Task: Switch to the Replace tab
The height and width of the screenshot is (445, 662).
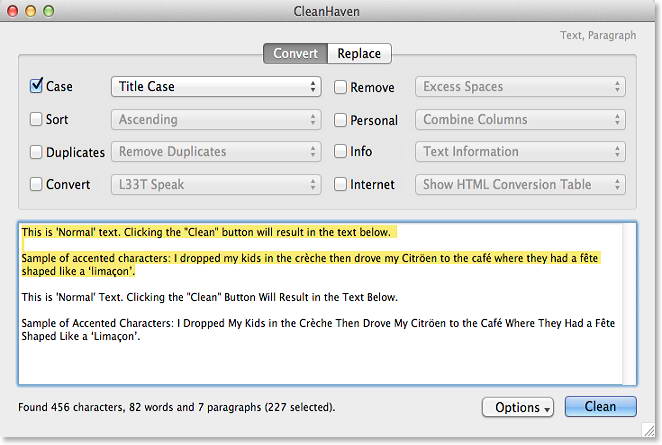Action: click(359, 54)
